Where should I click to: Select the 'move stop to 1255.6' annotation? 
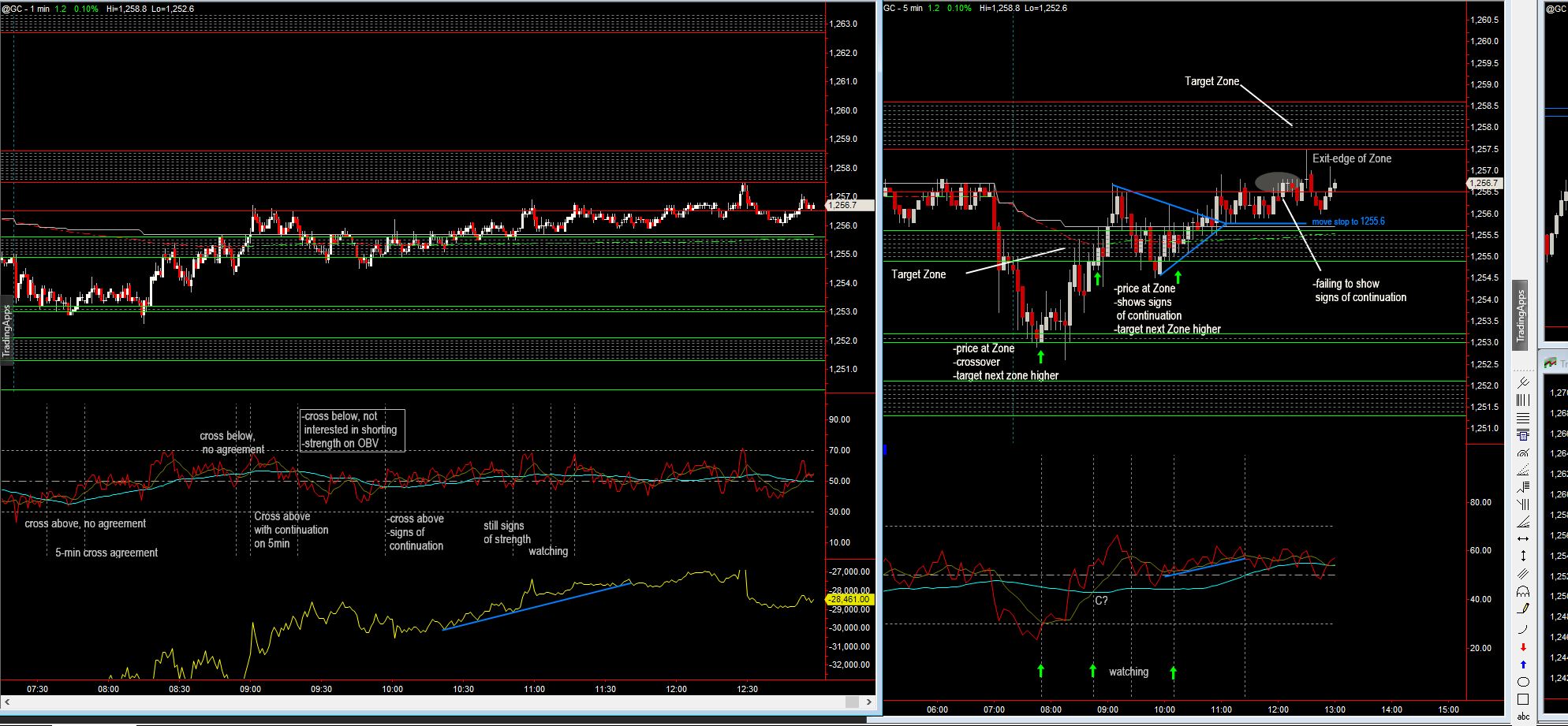tap(1348, 222)
